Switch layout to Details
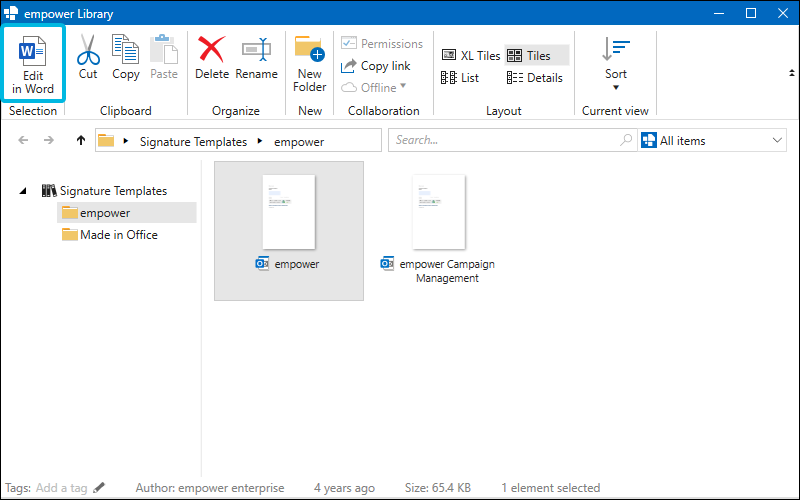Screen dimensions: 800x500 [535, 78]
